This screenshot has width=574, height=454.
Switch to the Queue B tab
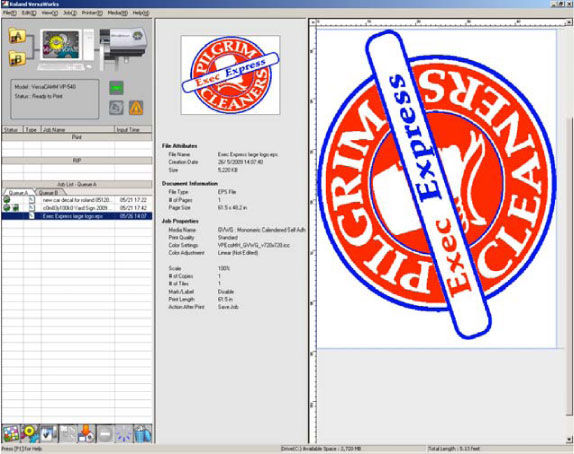[x=49, y=192]
